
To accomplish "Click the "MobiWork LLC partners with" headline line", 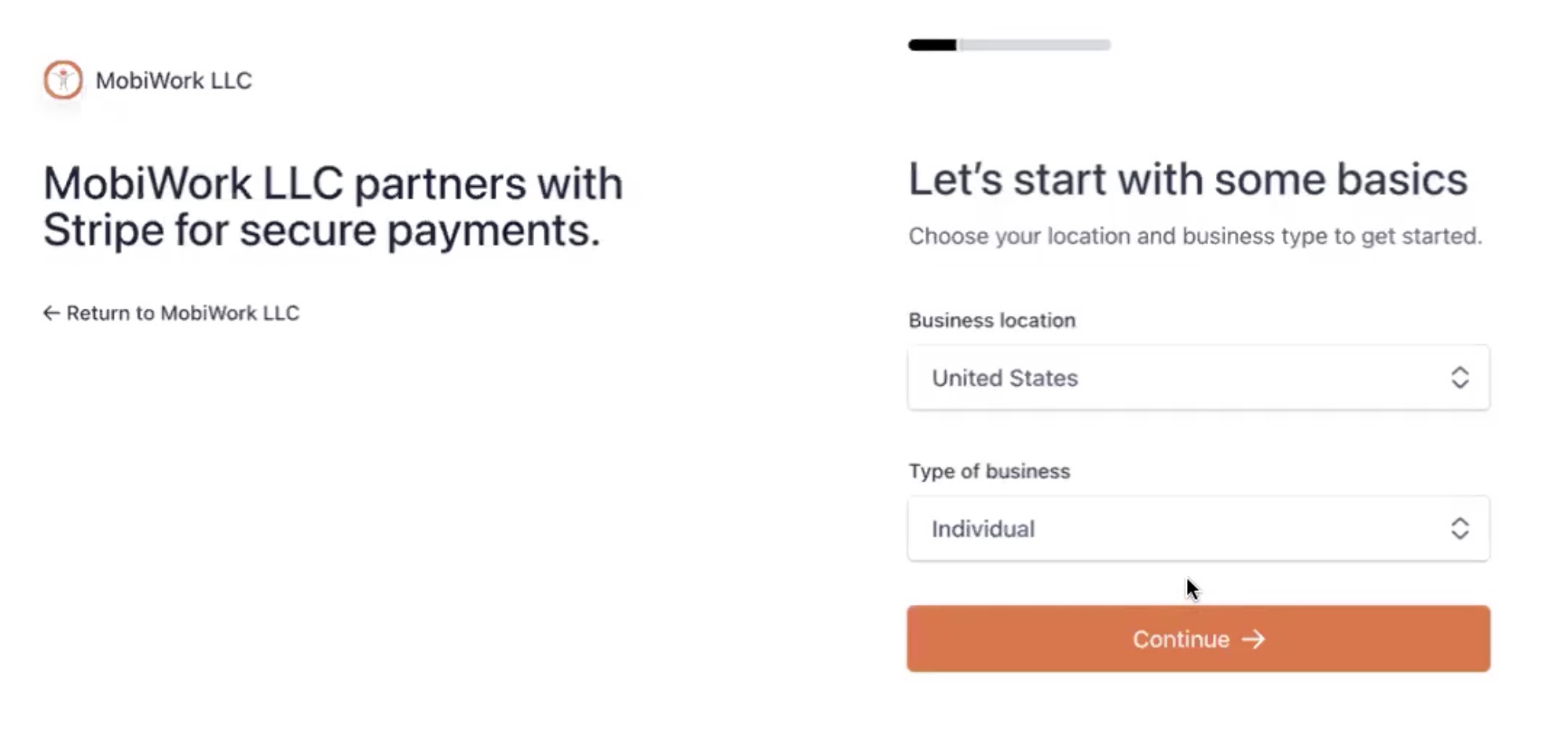I will tap(332, 184).
